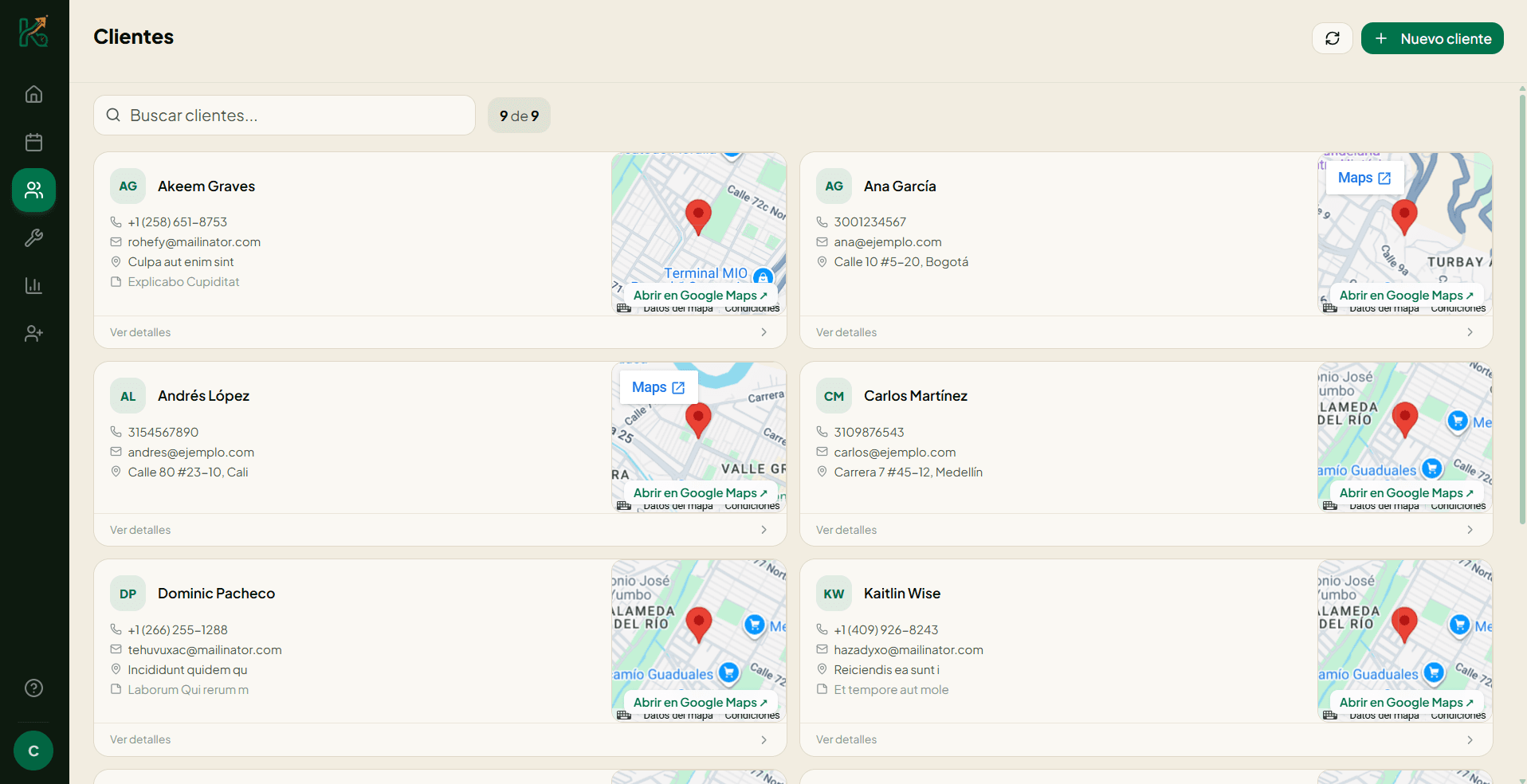This screenshot has width=1527, height=784.
Task: Click the note icon beside Explicabo Cupiditat
Action: point(116,282)
